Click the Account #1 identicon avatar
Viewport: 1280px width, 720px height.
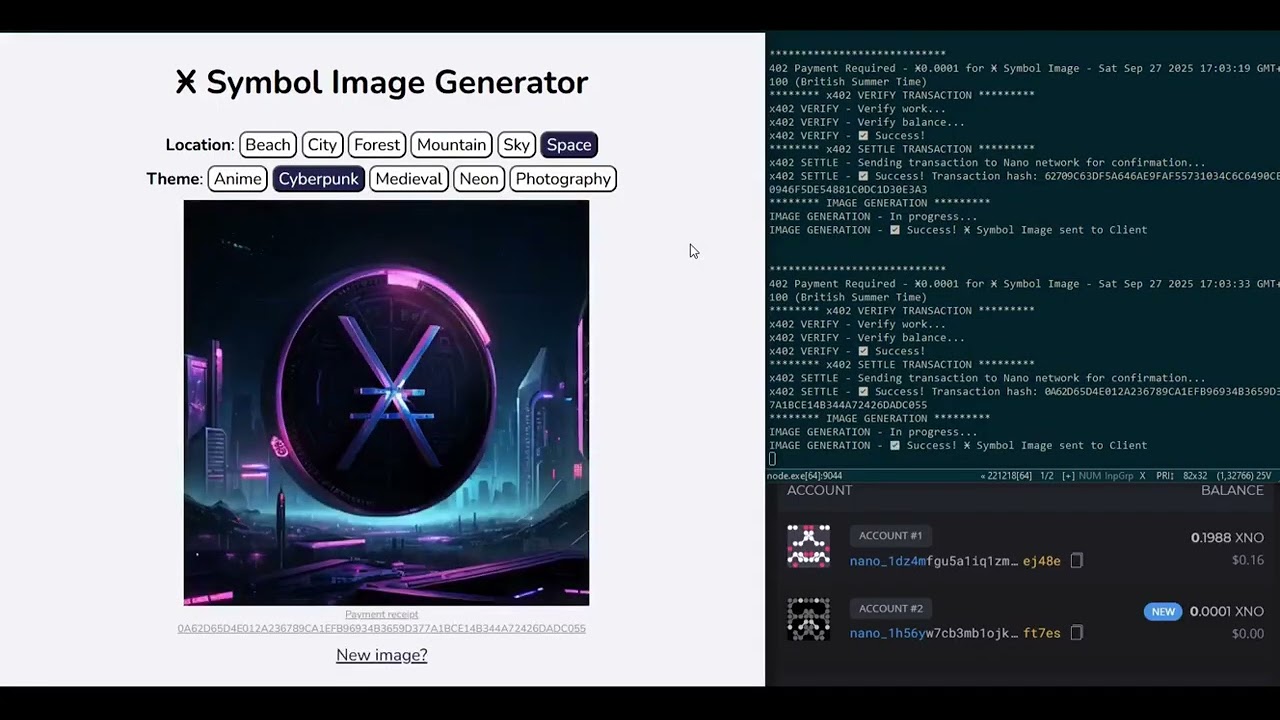pos(808,546)
